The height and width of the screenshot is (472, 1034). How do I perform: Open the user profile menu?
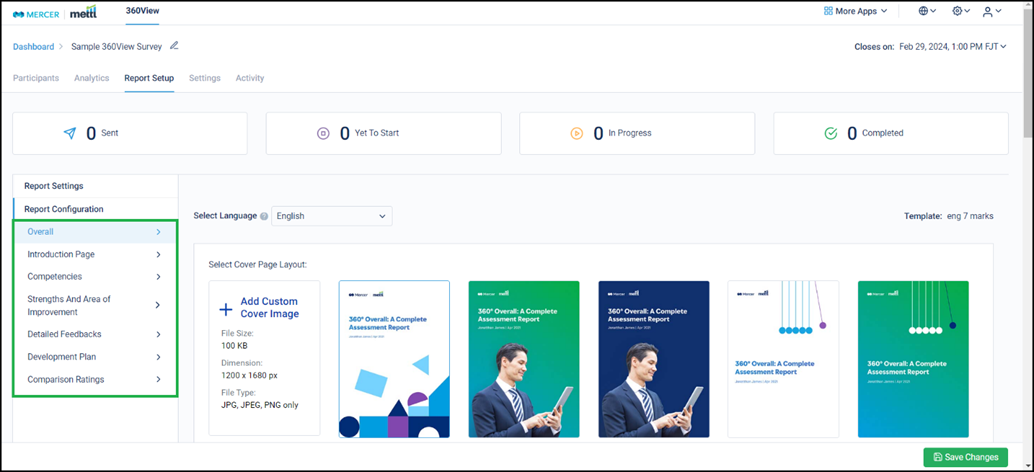point(992,11)
